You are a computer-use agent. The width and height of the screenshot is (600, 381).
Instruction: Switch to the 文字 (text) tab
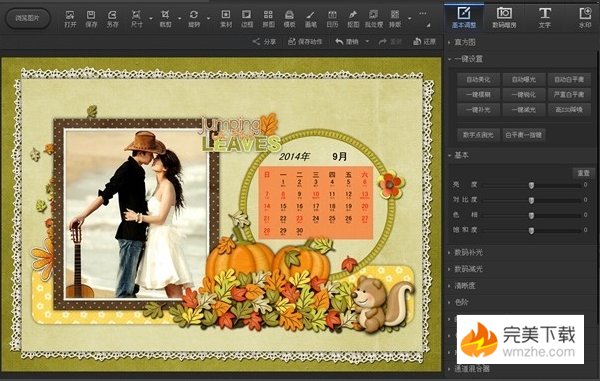click(x=544, y=18)
